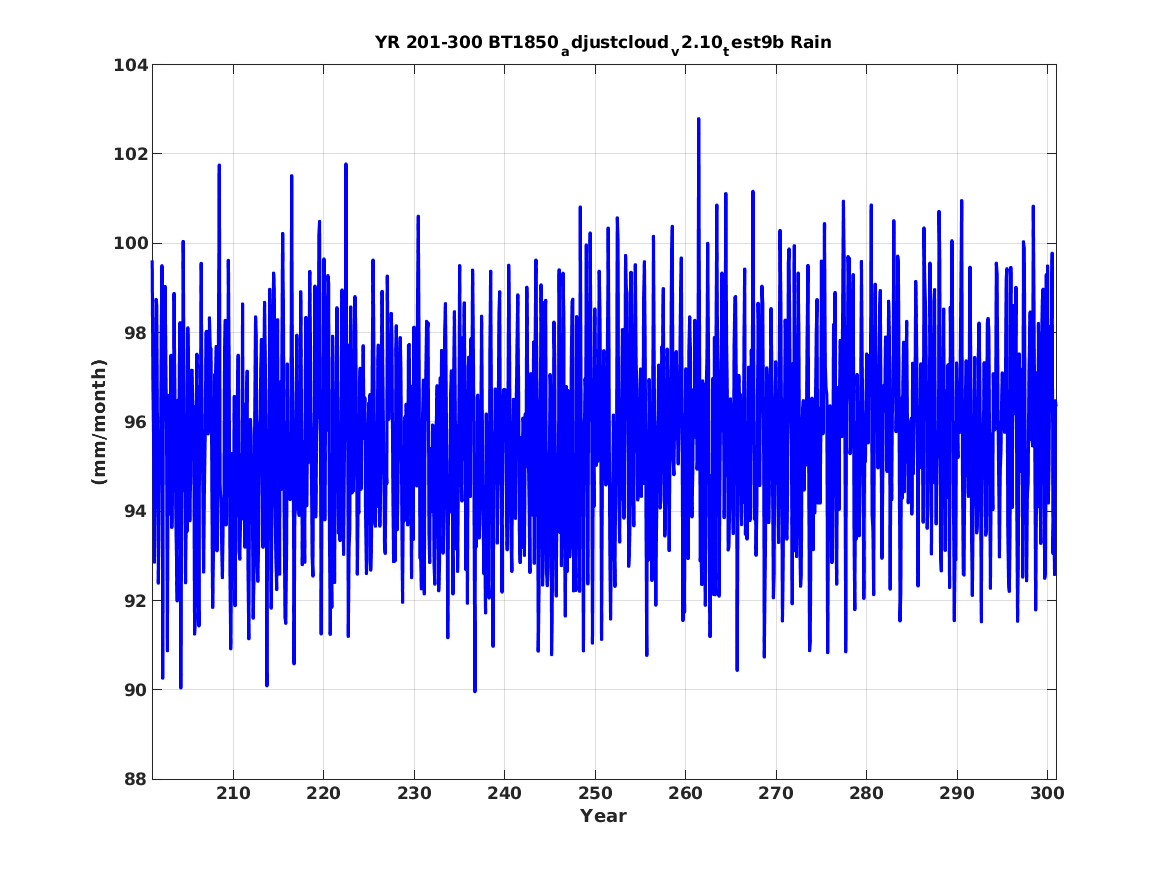
Task: Click y-axis tick label 102
Action: (130, 154)
